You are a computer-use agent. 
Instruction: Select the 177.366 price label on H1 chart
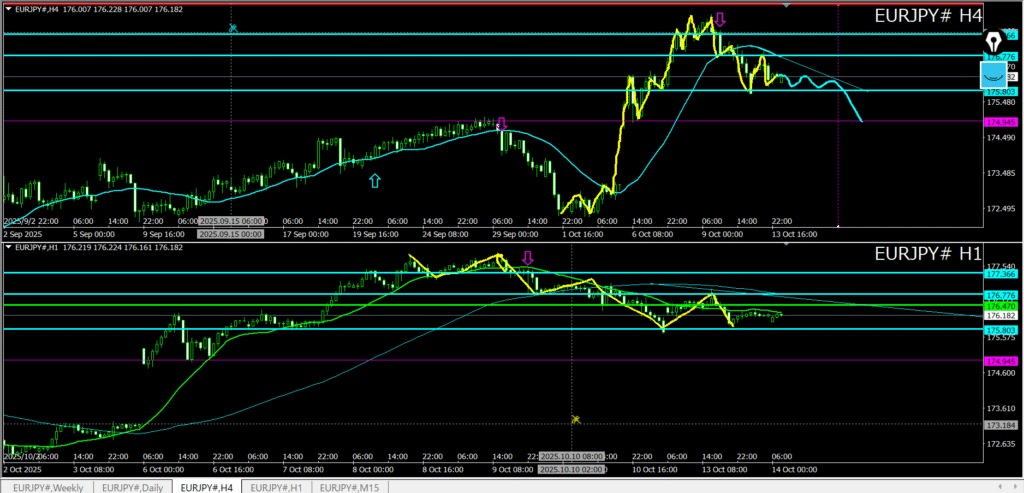[1000, 273]
